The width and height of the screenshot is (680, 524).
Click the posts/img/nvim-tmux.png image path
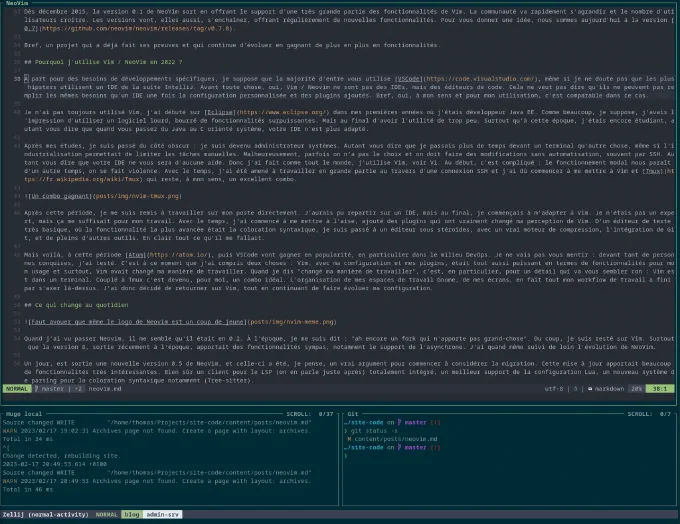click(137, 196)
